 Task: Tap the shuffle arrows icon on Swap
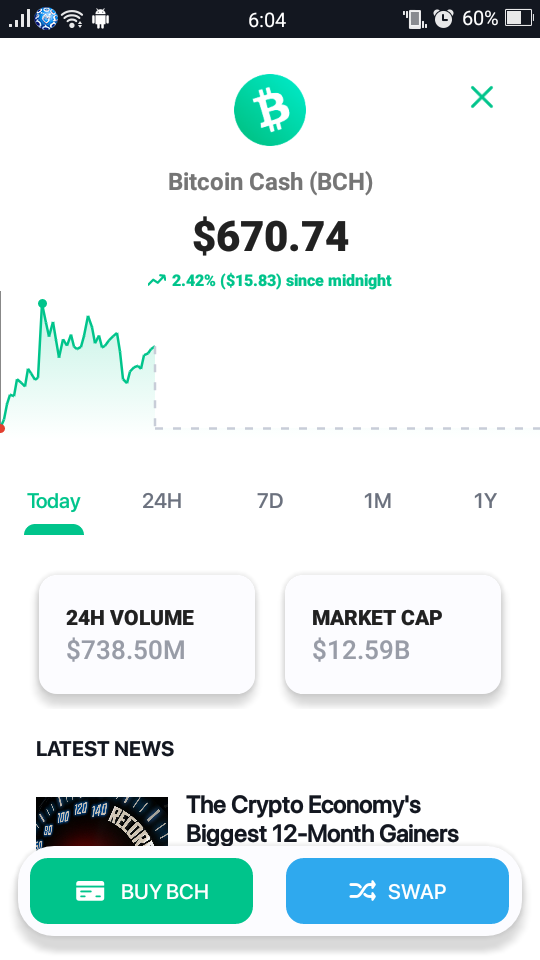362,891
